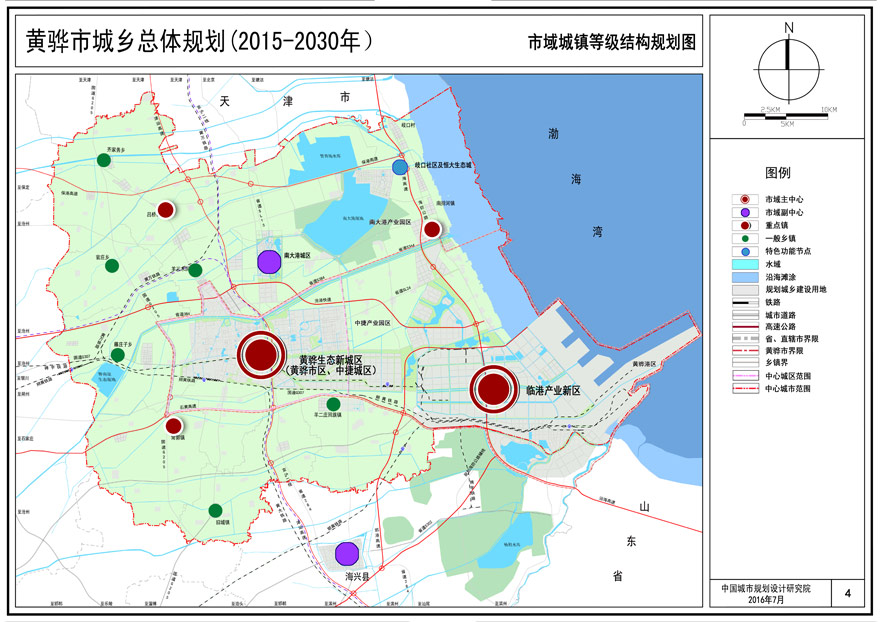Click the 铁路 legend line sample

745,303
